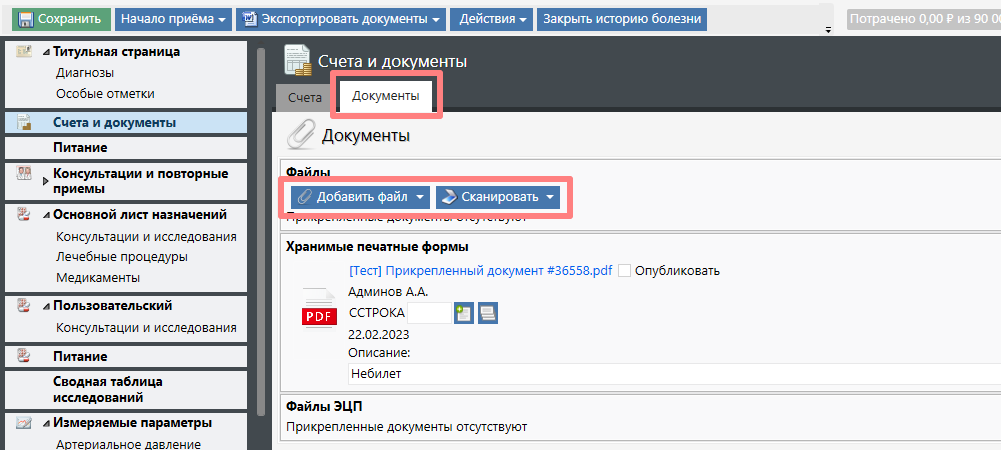Open the Прикрепленный документ #36558.pdf link
Image resolution: width=1001 pixels, height=450 pixels.
point(480,271)
